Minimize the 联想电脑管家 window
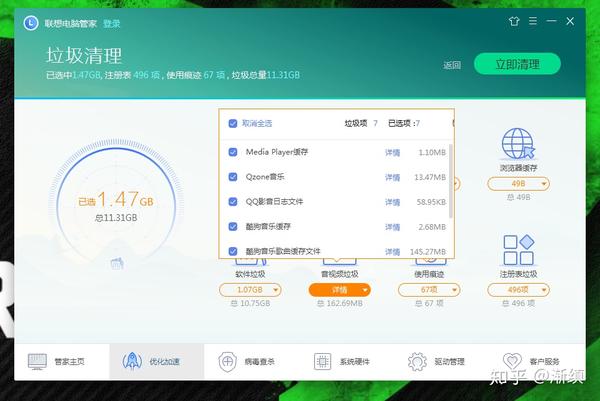 pos(551,21)
